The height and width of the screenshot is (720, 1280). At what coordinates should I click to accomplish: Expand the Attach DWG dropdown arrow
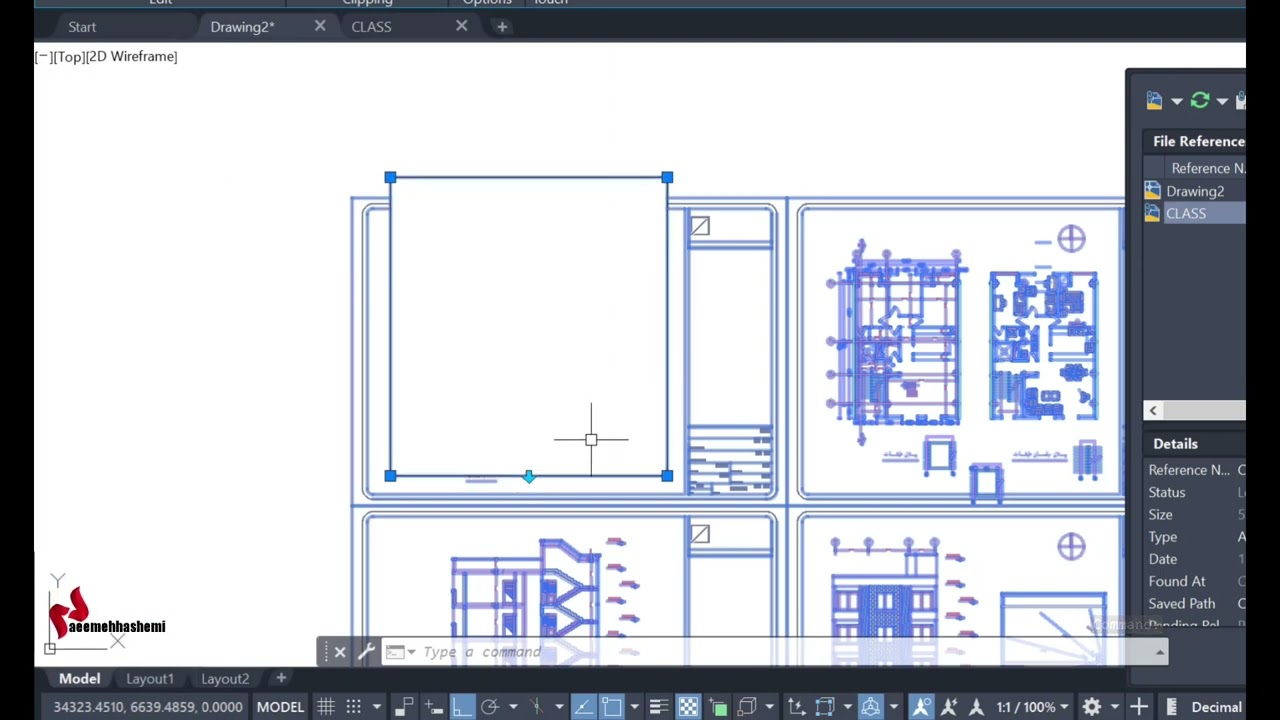click(1176, 101)
